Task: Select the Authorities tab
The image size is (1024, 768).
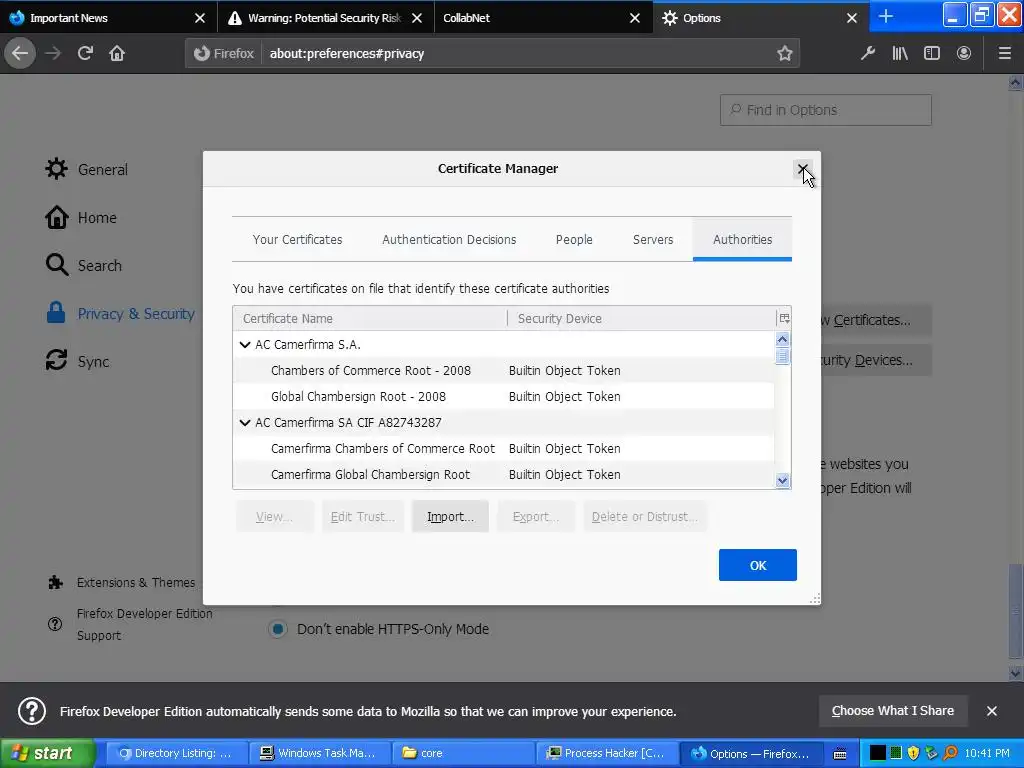Action: pyautogui.click(x=743, y=240)
